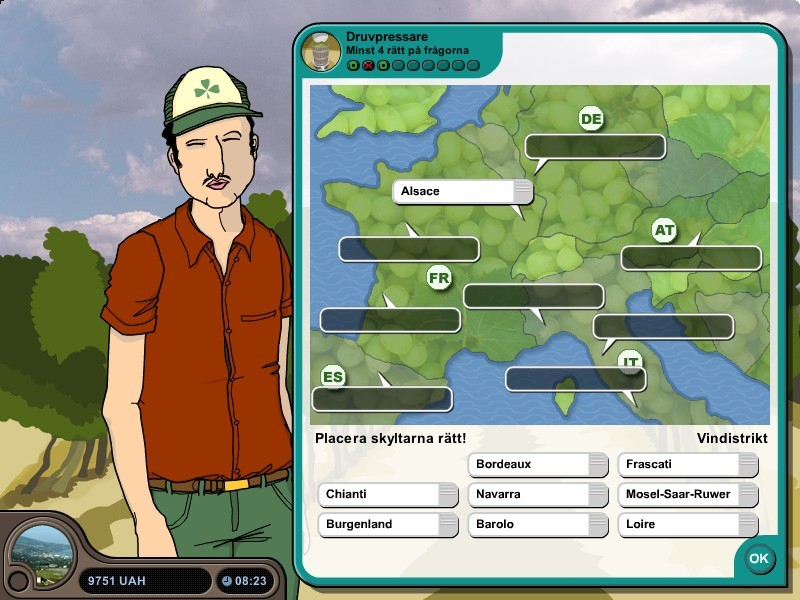Click the grape press icon beside Druvpressare
800x600 pixels.
321,52
